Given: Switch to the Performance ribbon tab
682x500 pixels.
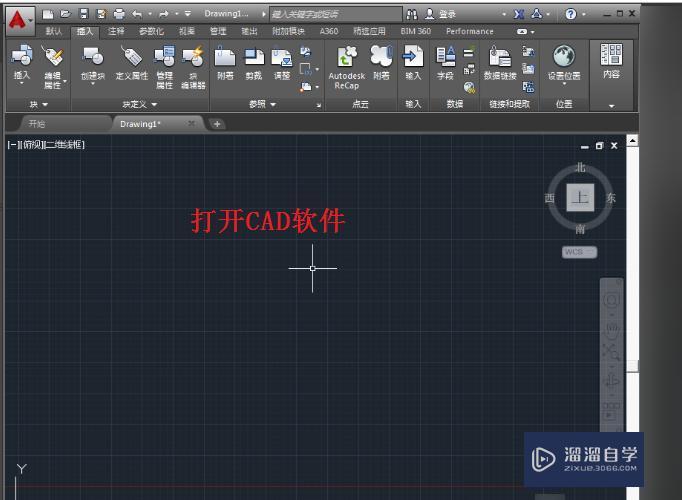Looking at the screenshot, I should click(x=470, y=31).
